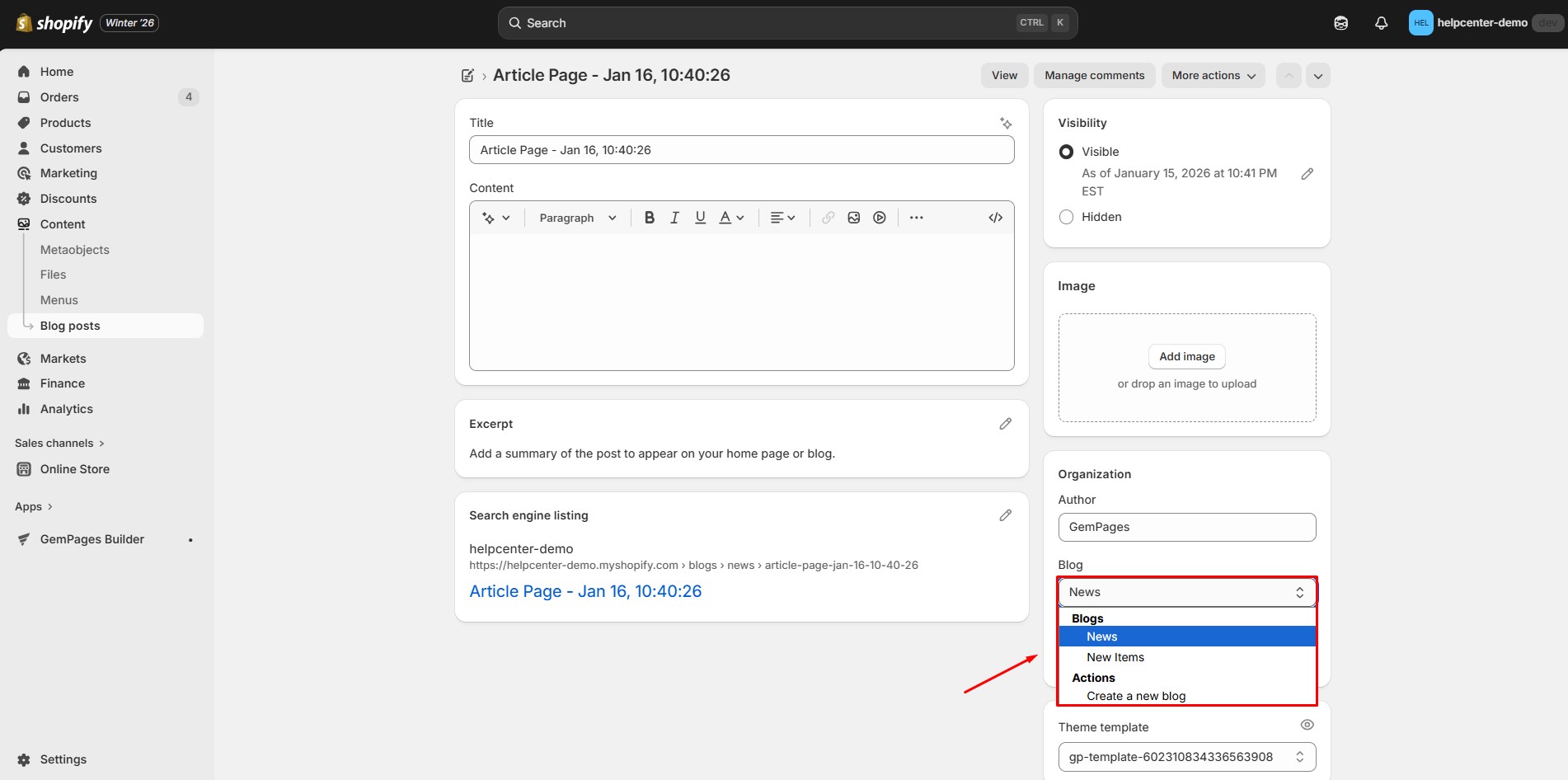Expand the Paragraph style dropdown
Viewport: 1568px width, 780px height.
click(577, 218)
